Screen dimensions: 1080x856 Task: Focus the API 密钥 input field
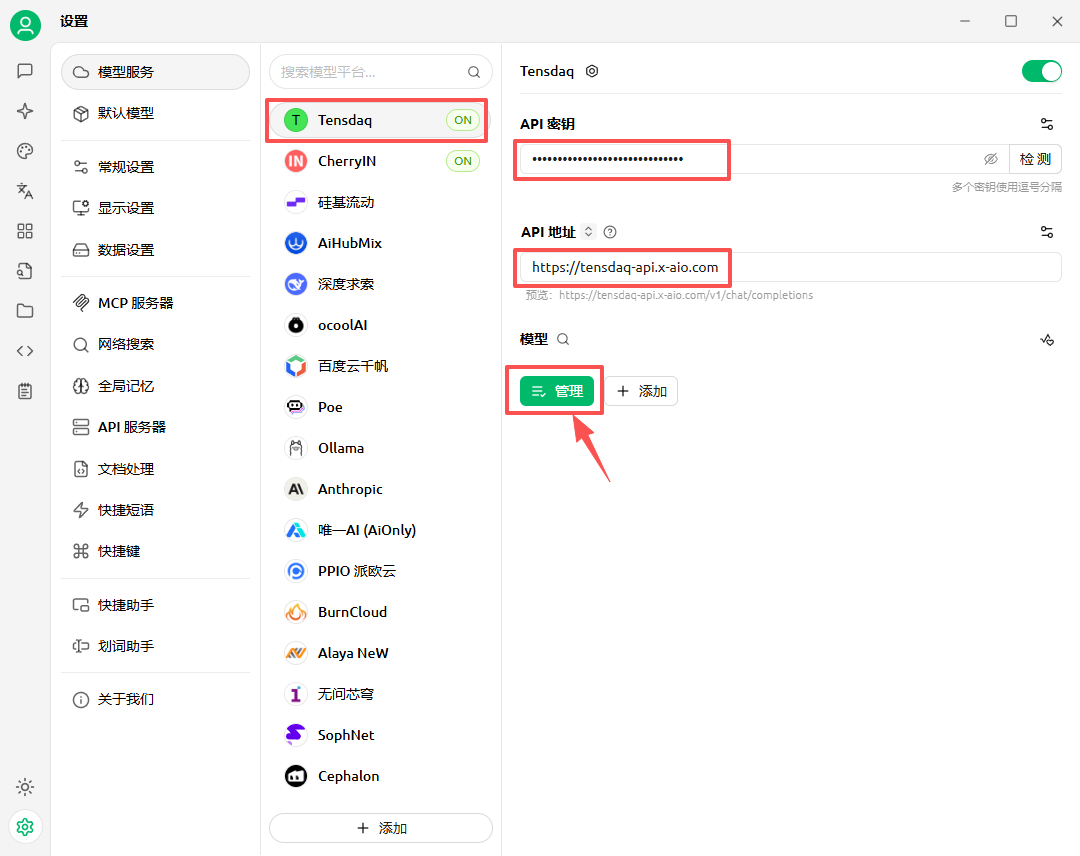click(765, 159)
